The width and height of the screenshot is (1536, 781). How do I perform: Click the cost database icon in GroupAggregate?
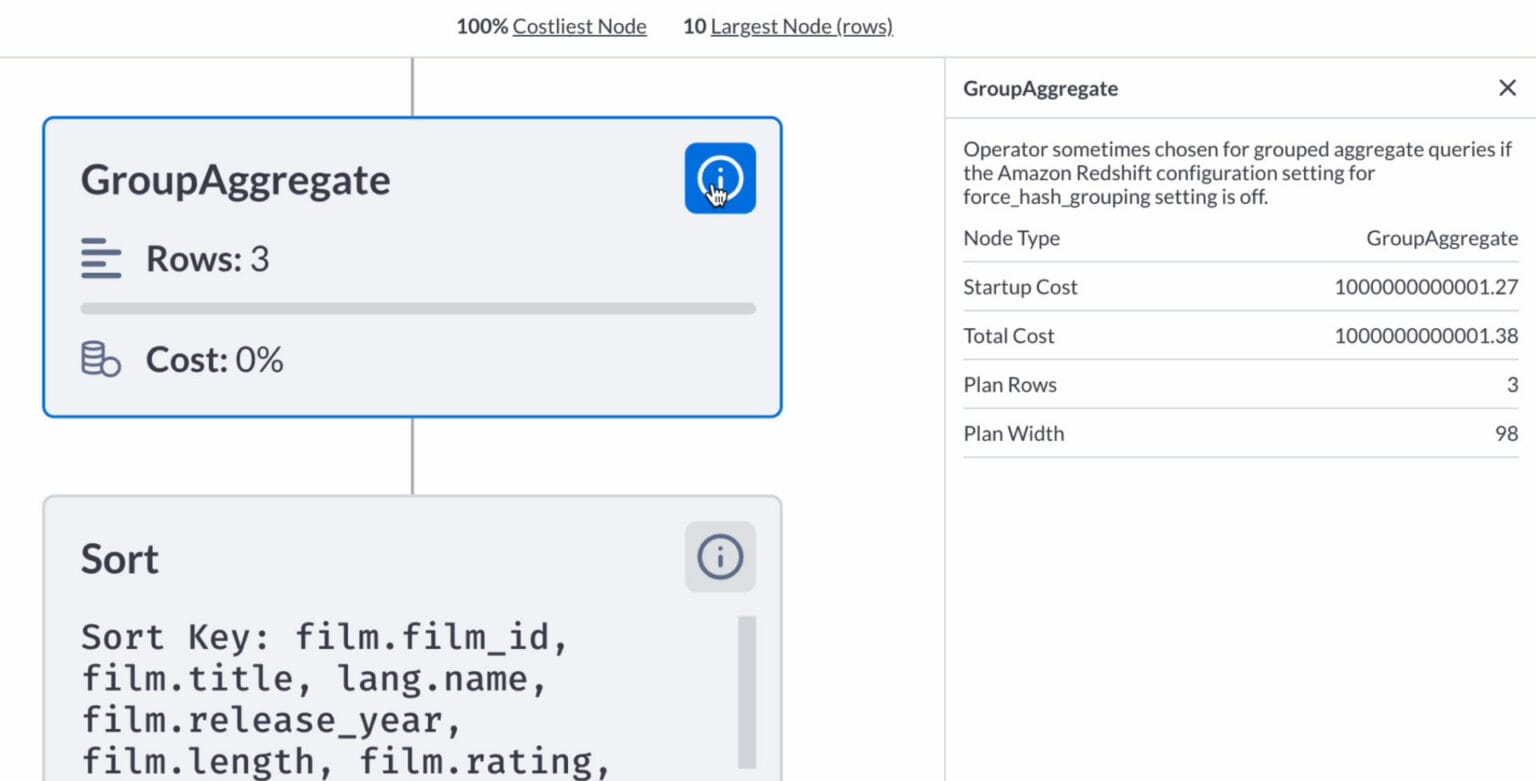[x=101, y=359]
